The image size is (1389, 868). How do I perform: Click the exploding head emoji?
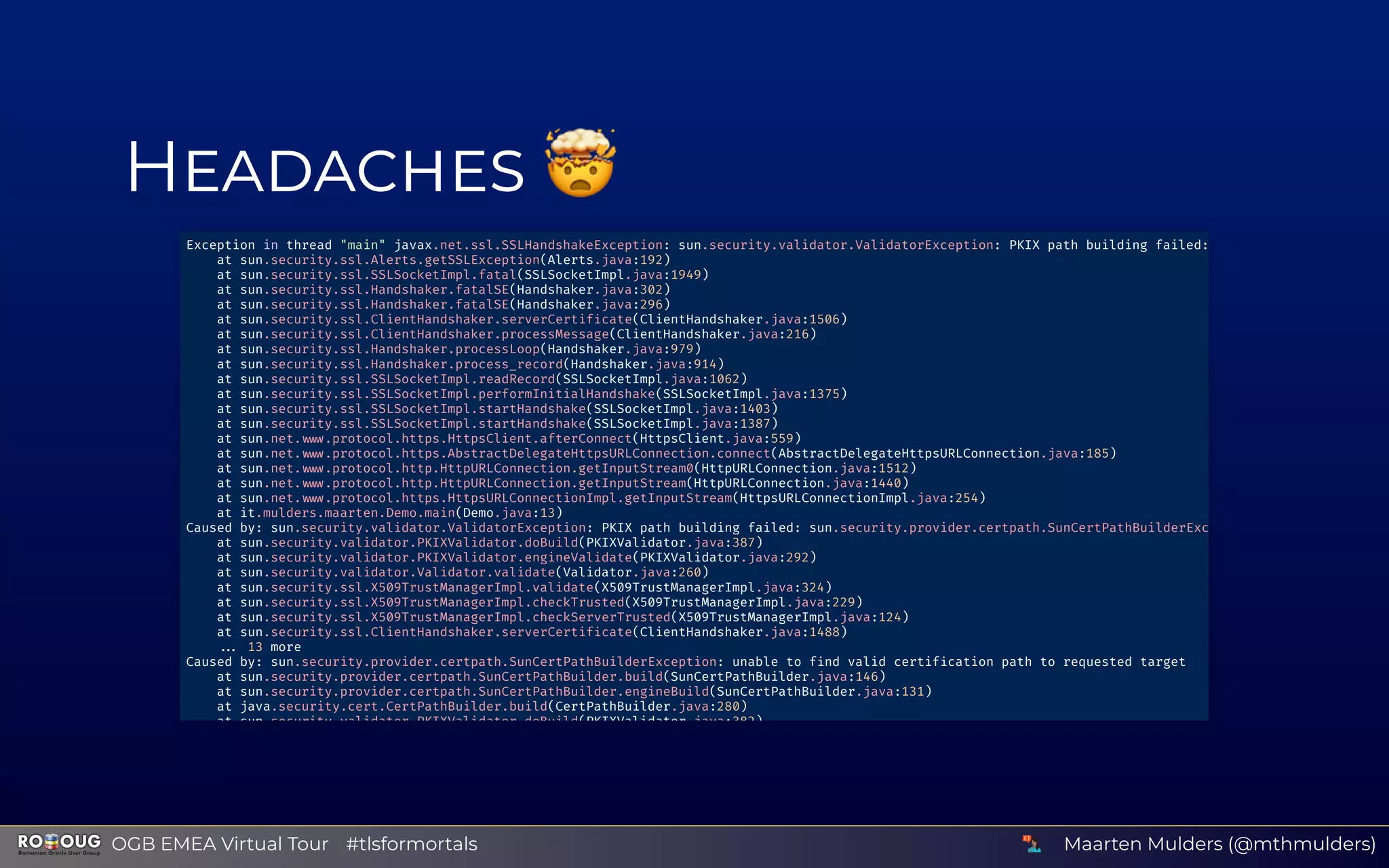[x=581, y=163]
